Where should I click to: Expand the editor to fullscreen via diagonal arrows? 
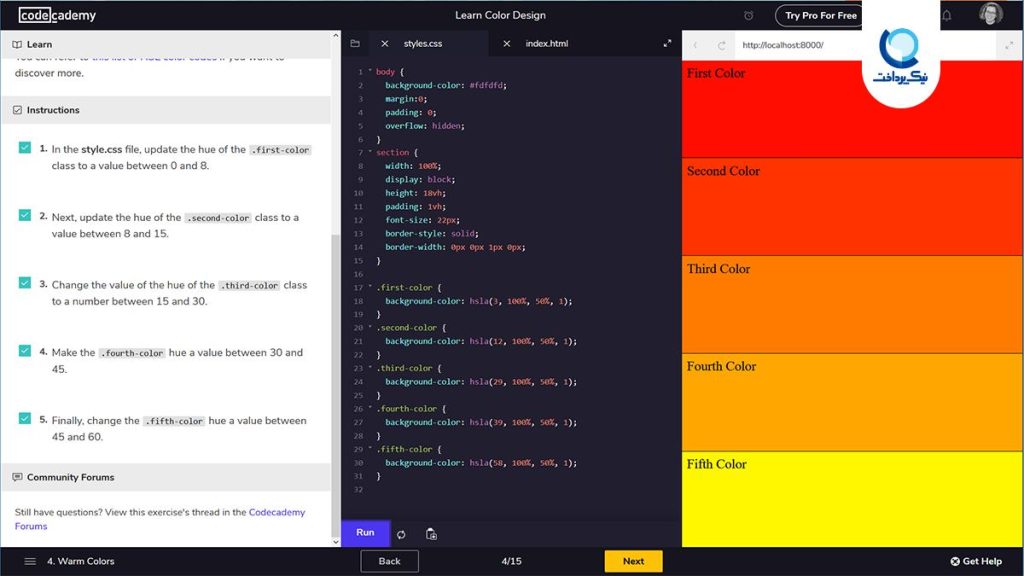(667, 43)
